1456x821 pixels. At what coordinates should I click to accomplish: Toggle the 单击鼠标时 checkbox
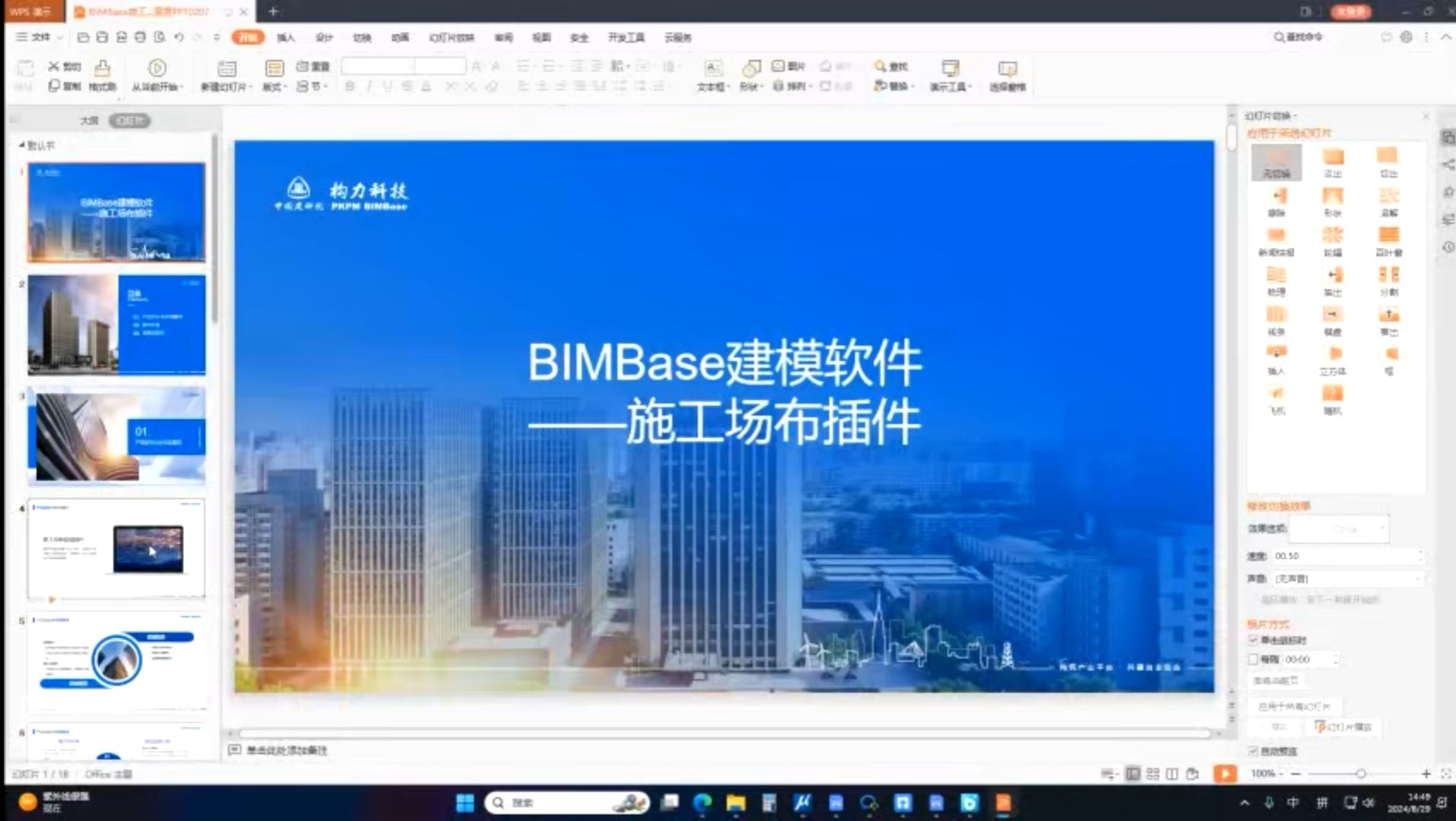1253,640
